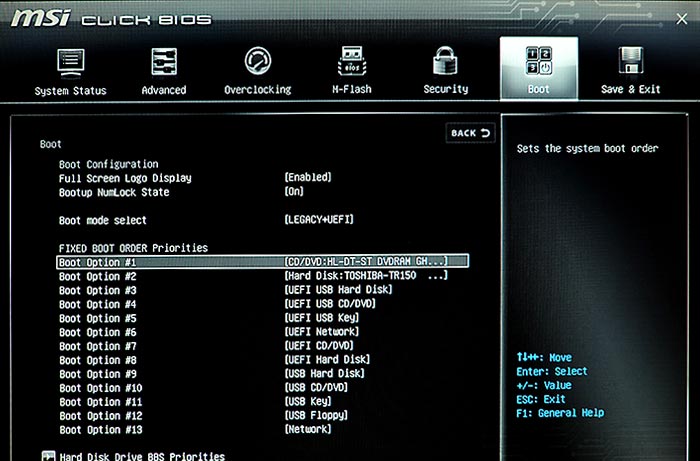This screenshot has height=461, width=700.
Task: Open Boot Option #9 USB Hard Disk value
Action: pos(325,373)
